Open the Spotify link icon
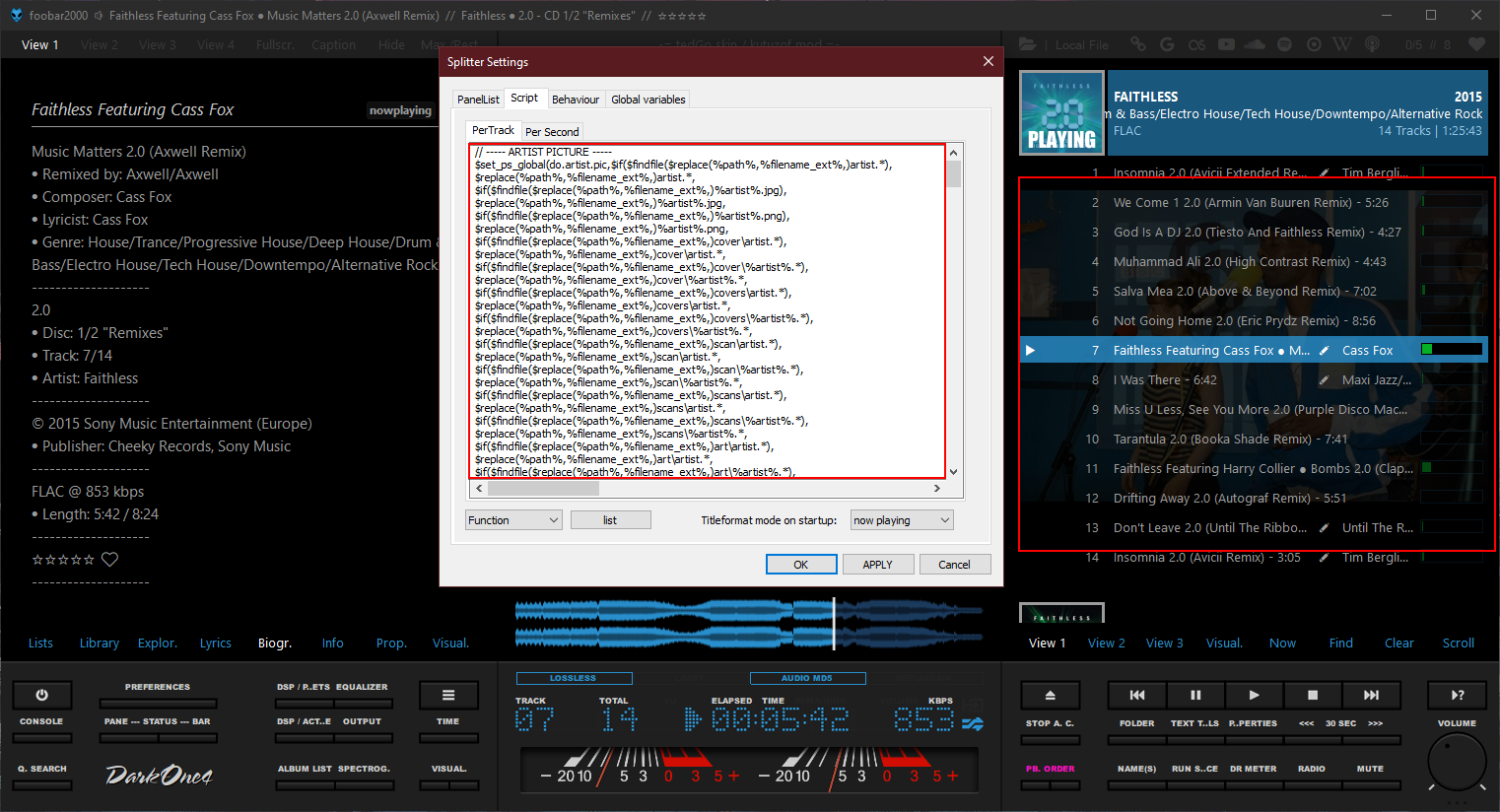The height and width of the screenshot is (812, 1500). 1284,44
